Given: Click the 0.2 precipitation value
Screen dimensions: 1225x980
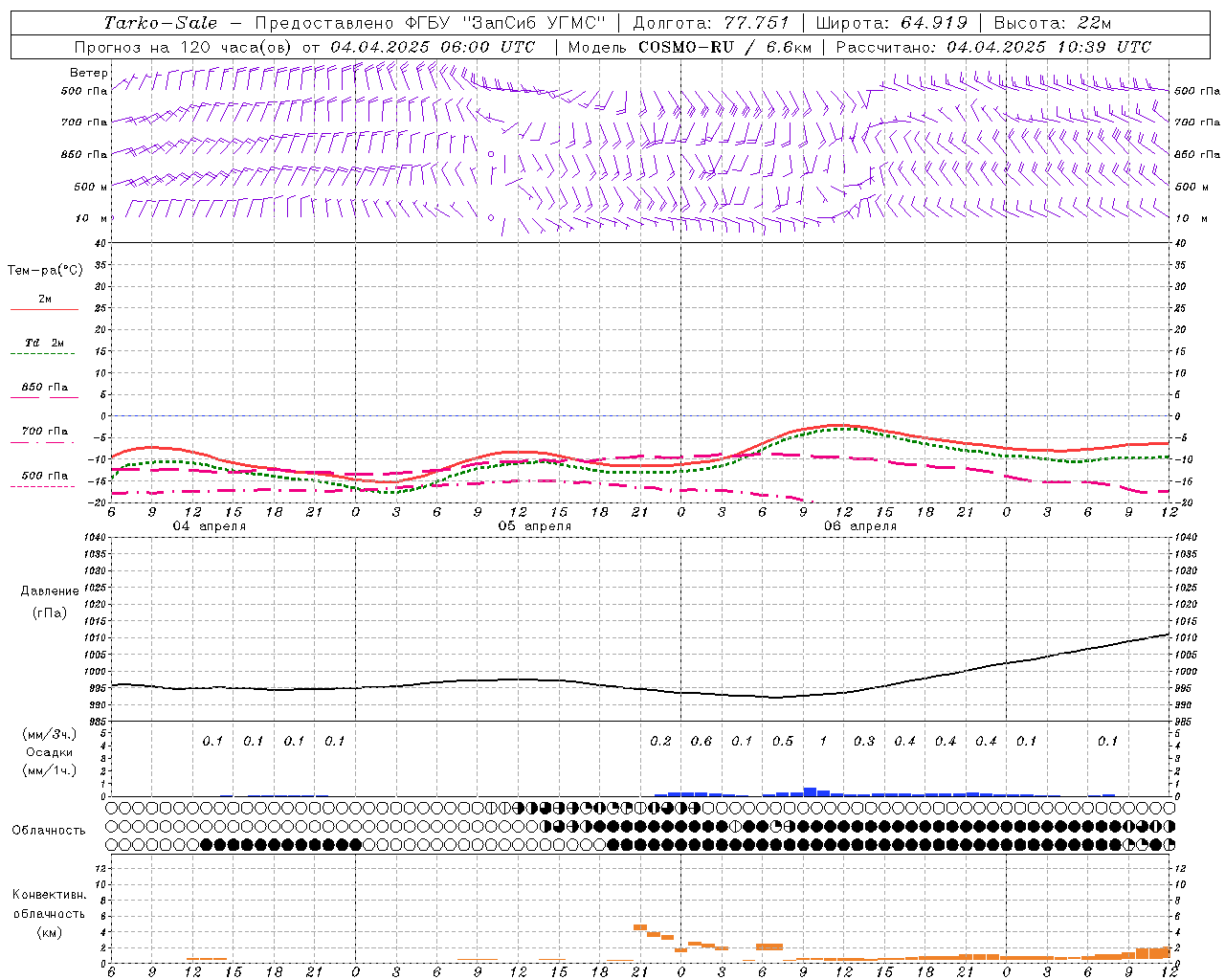Looking at the screenshot, I should tap(660, 742).
